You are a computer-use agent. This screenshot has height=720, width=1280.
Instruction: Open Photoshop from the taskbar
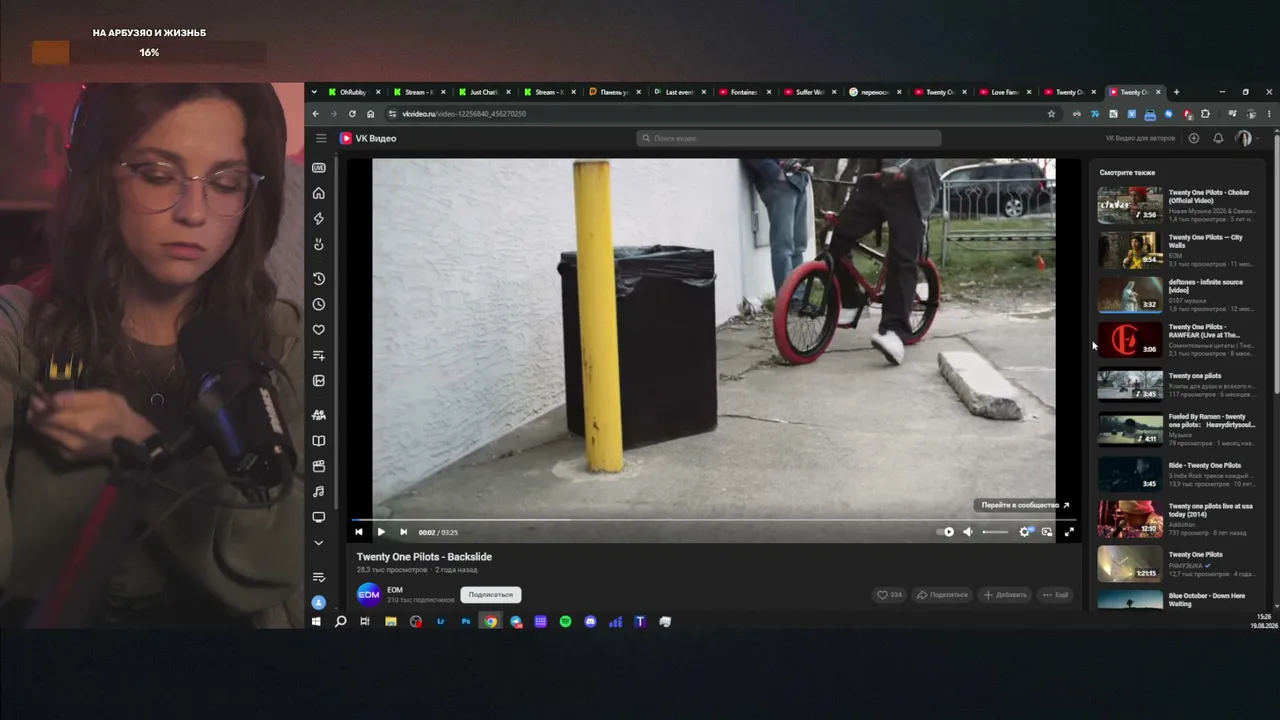click(x=466, y=621)
